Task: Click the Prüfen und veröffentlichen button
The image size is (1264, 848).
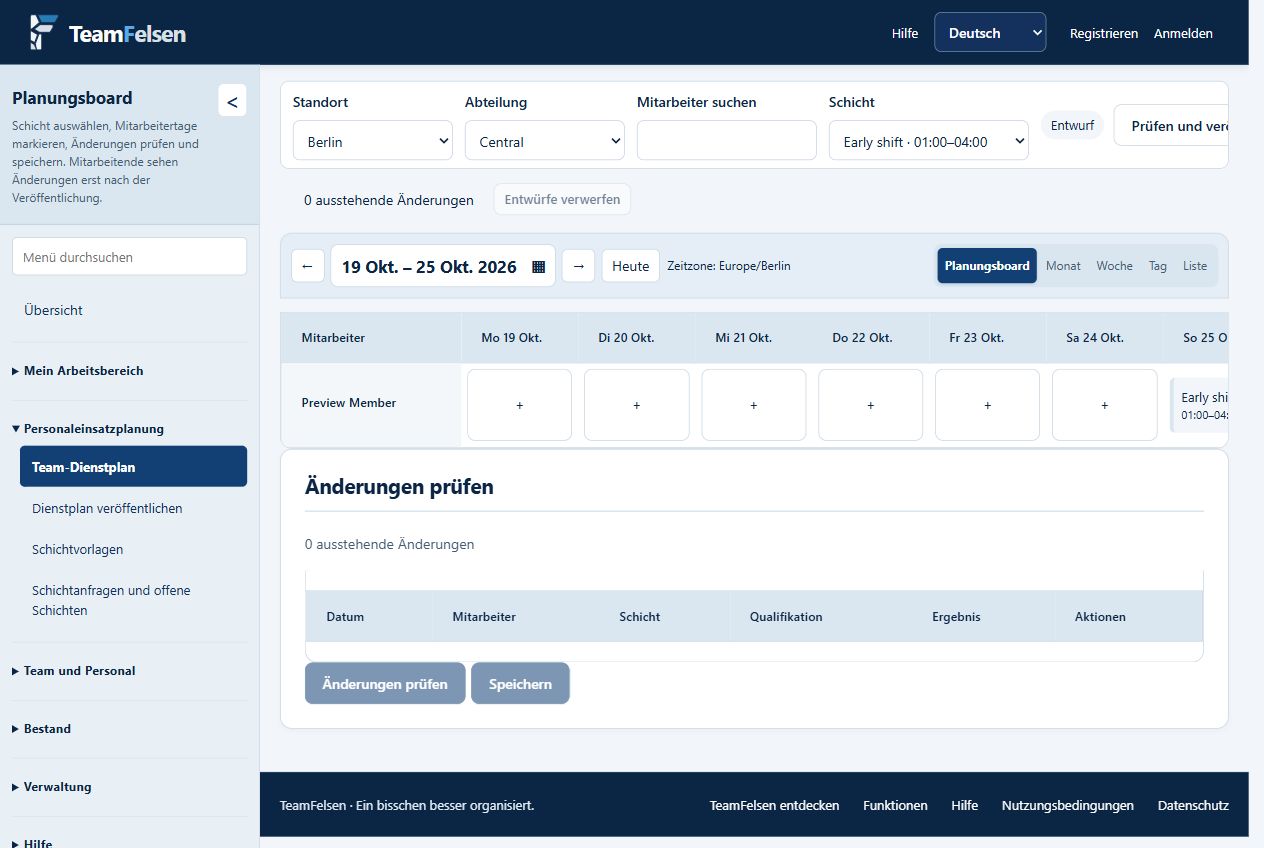Action: click(x=1171, y=126)
